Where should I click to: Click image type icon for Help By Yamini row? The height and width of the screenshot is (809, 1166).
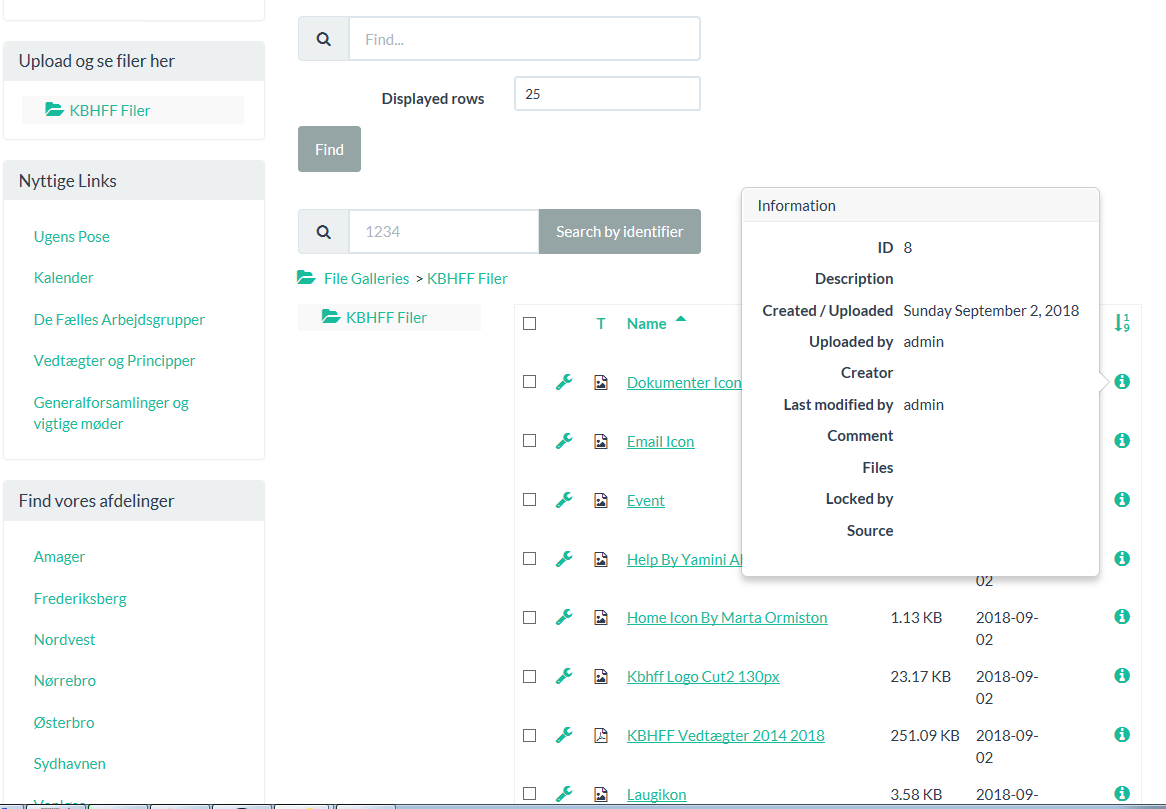pos(601,559)
